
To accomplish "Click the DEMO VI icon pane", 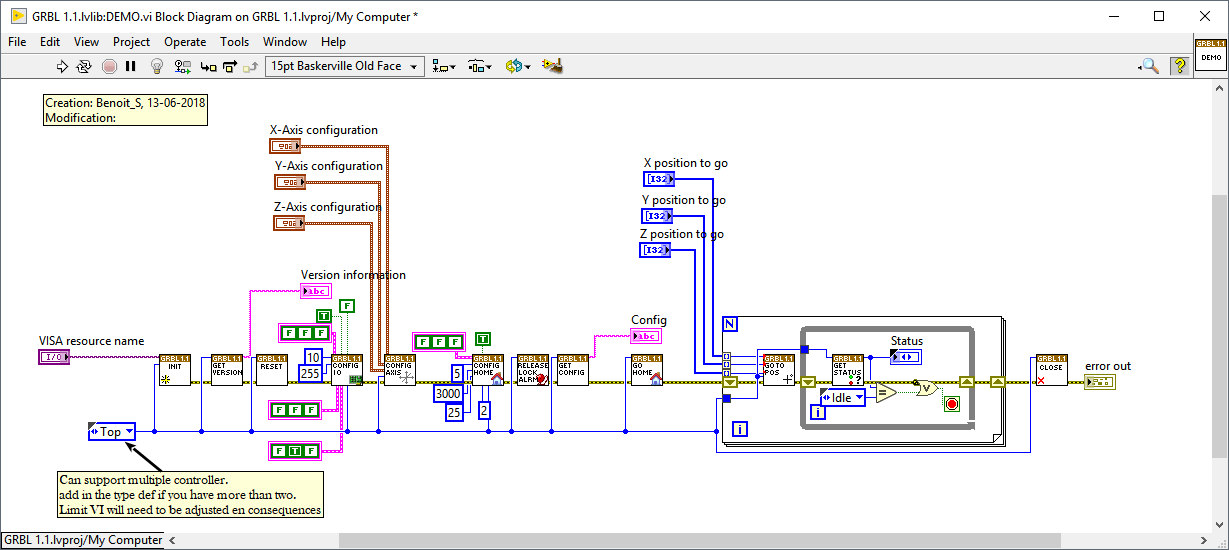I will pyautogui.click(x=1211, y=55).
